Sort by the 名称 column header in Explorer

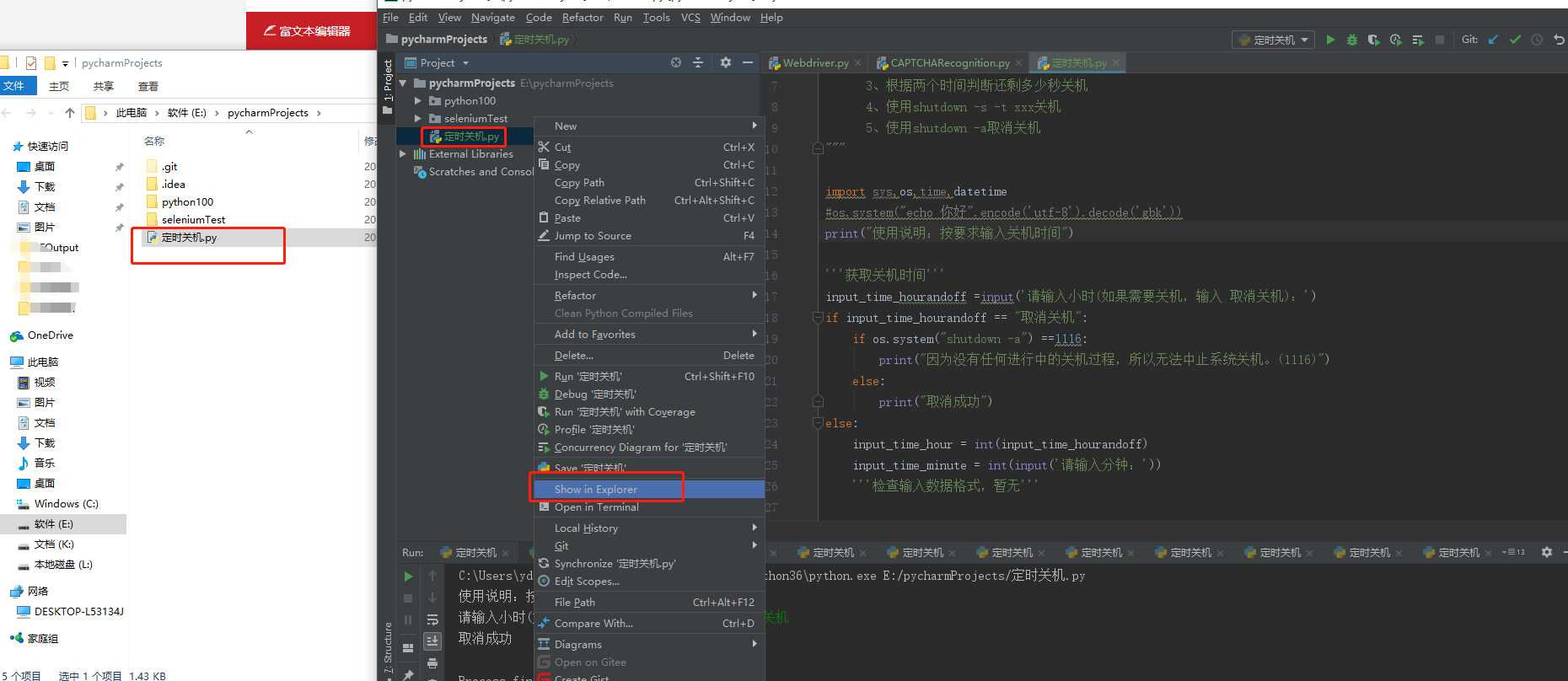[x=154, y=141]
